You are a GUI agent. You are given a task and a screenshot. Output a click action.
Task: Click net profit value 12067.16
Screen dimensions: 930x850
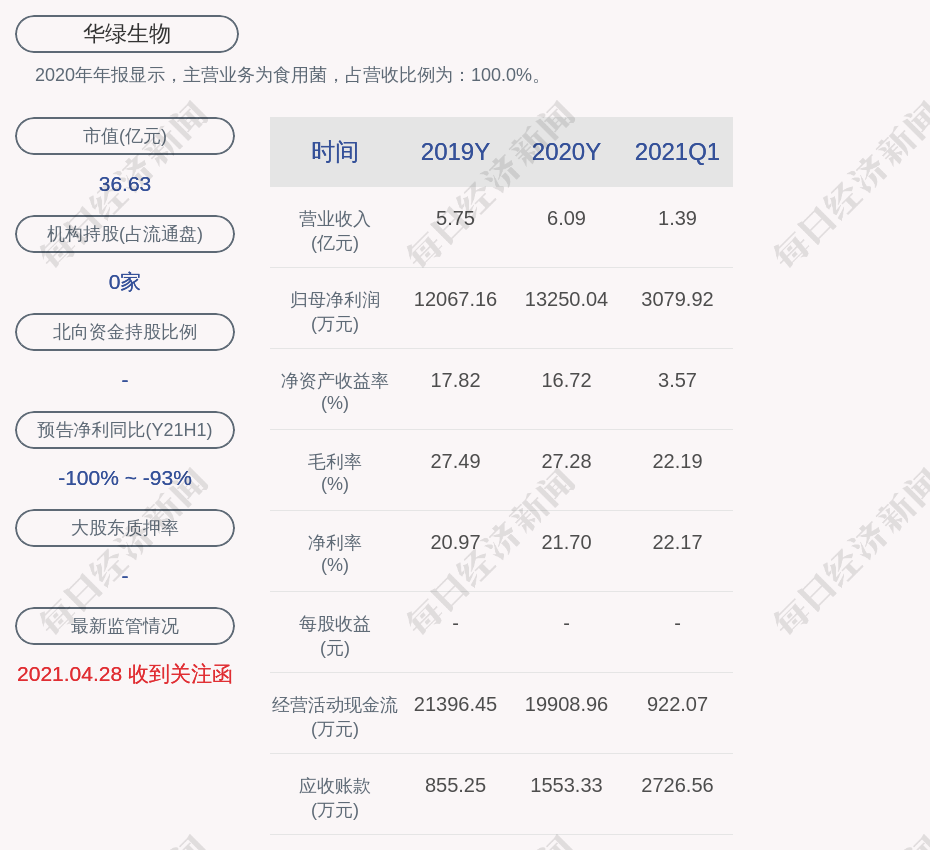(x=455, y=299)
